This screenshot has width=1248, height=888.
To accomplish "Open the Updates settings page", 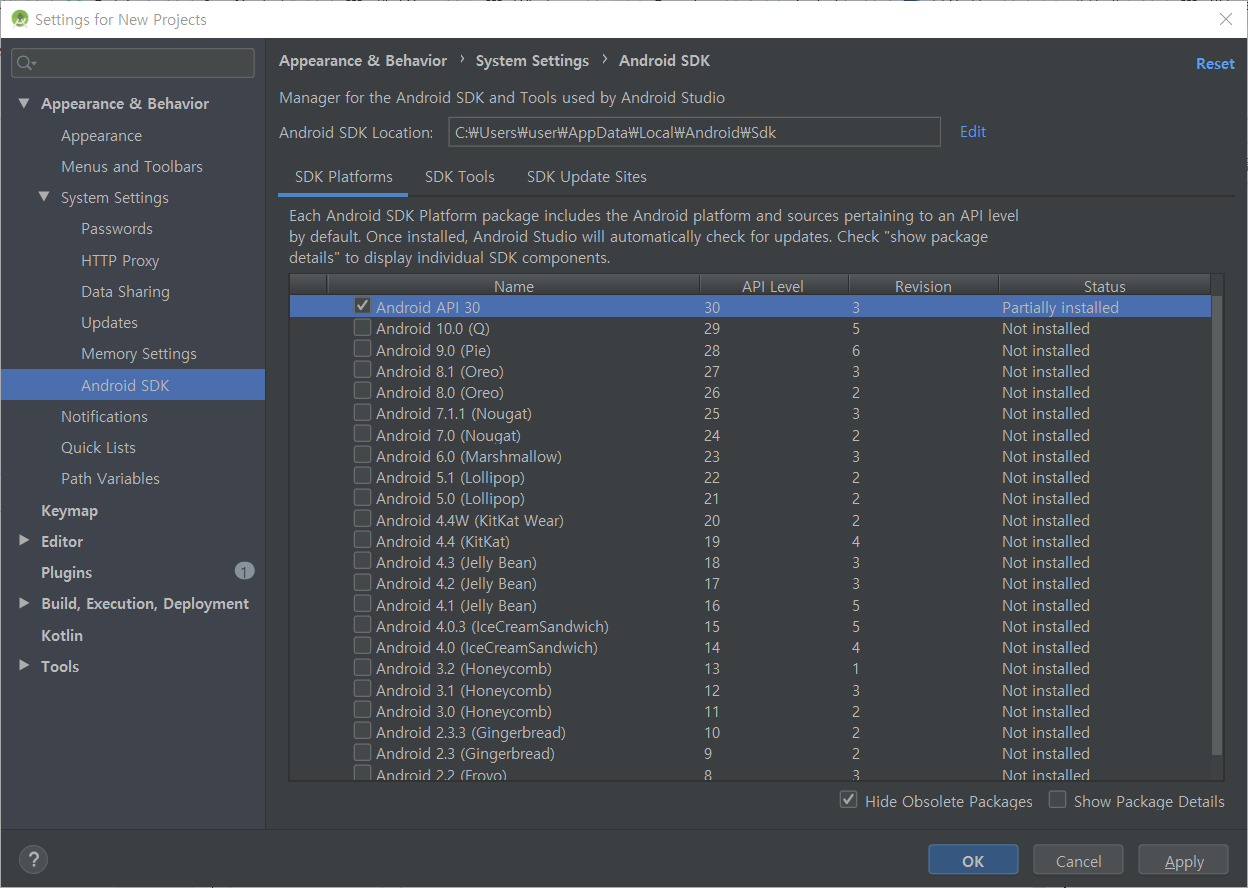I will coord(109,322).
